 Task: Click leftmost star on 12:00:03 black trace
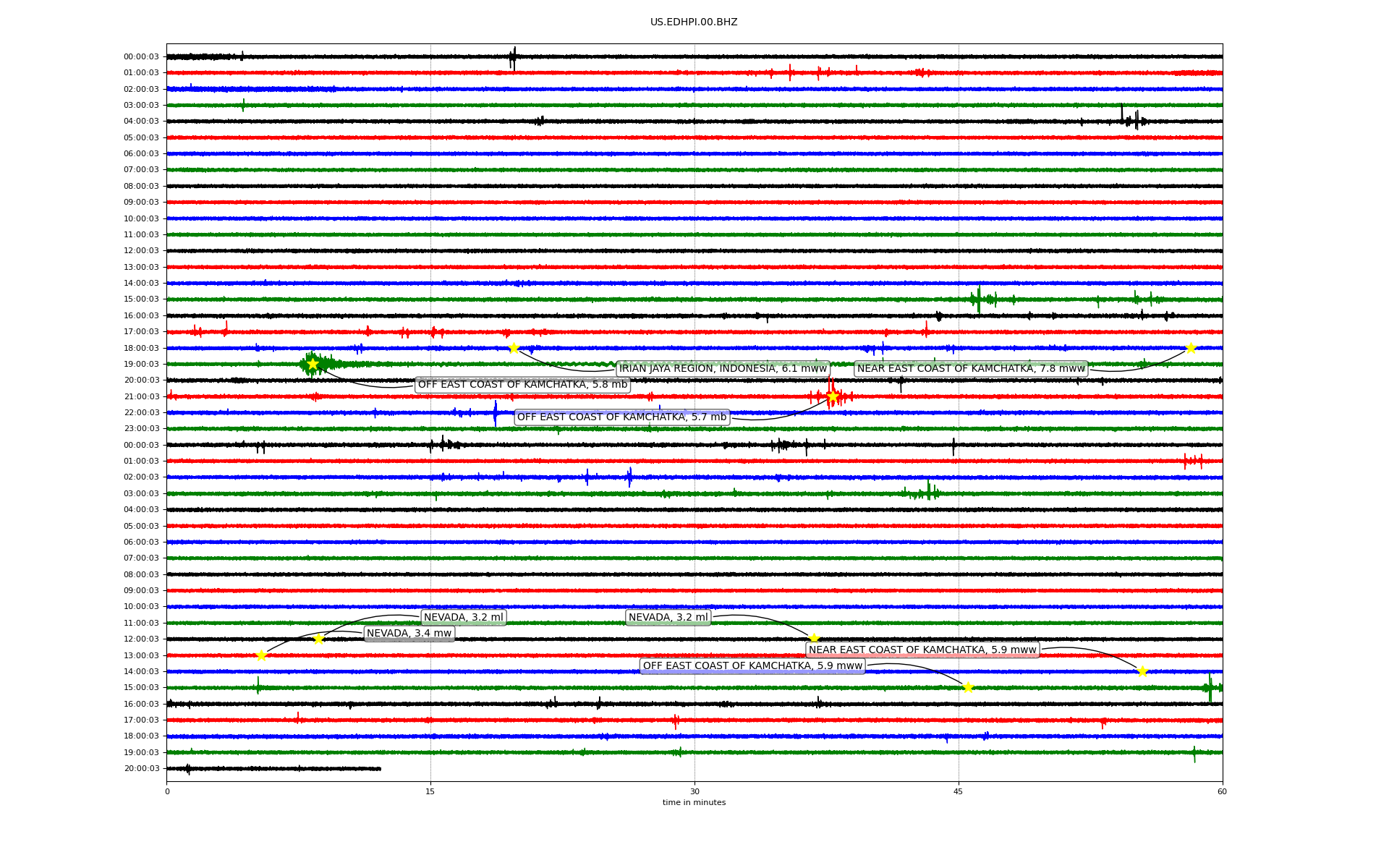tap(318, 639)
